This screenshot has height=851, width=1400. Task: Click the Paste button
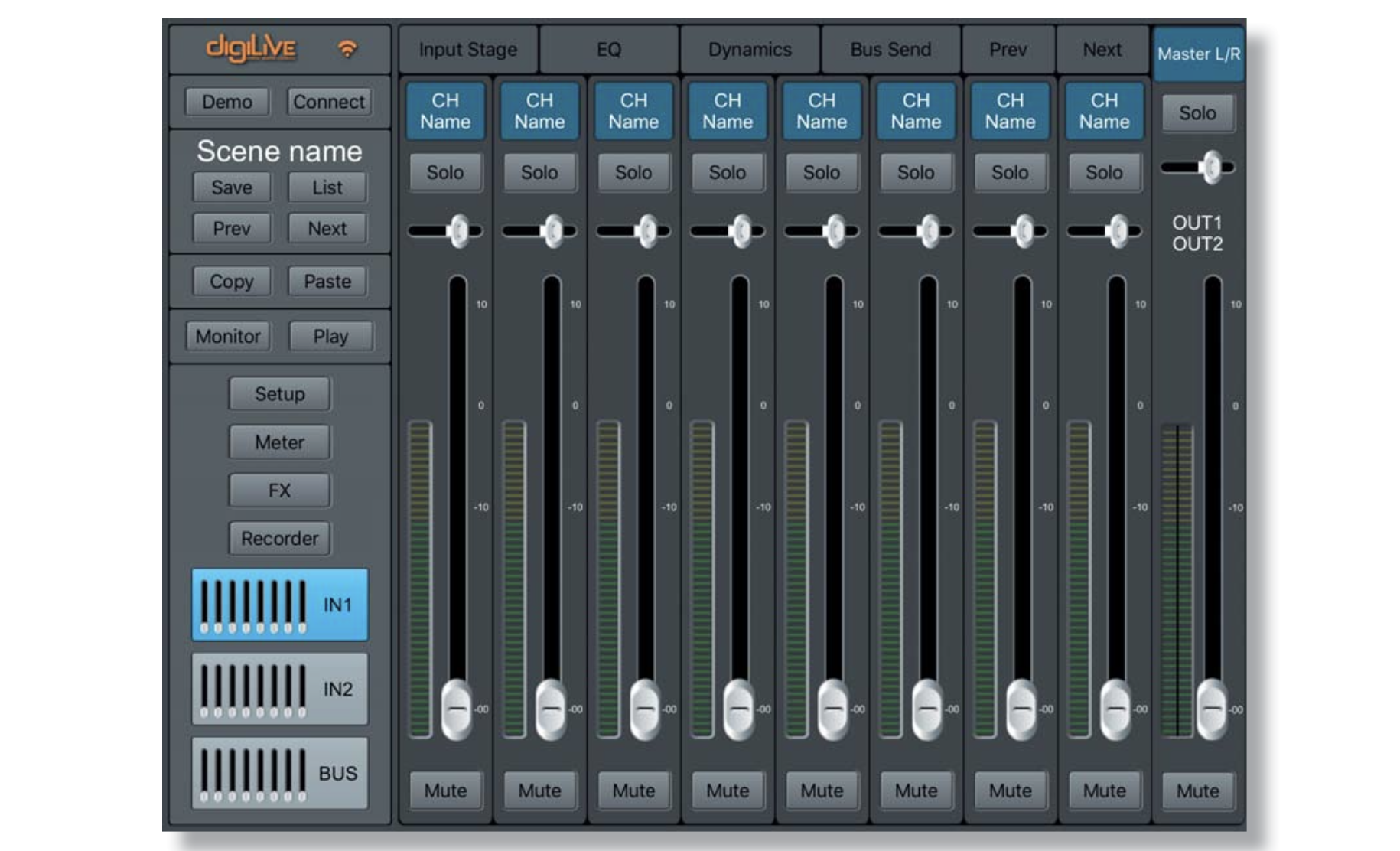point(327,282)
